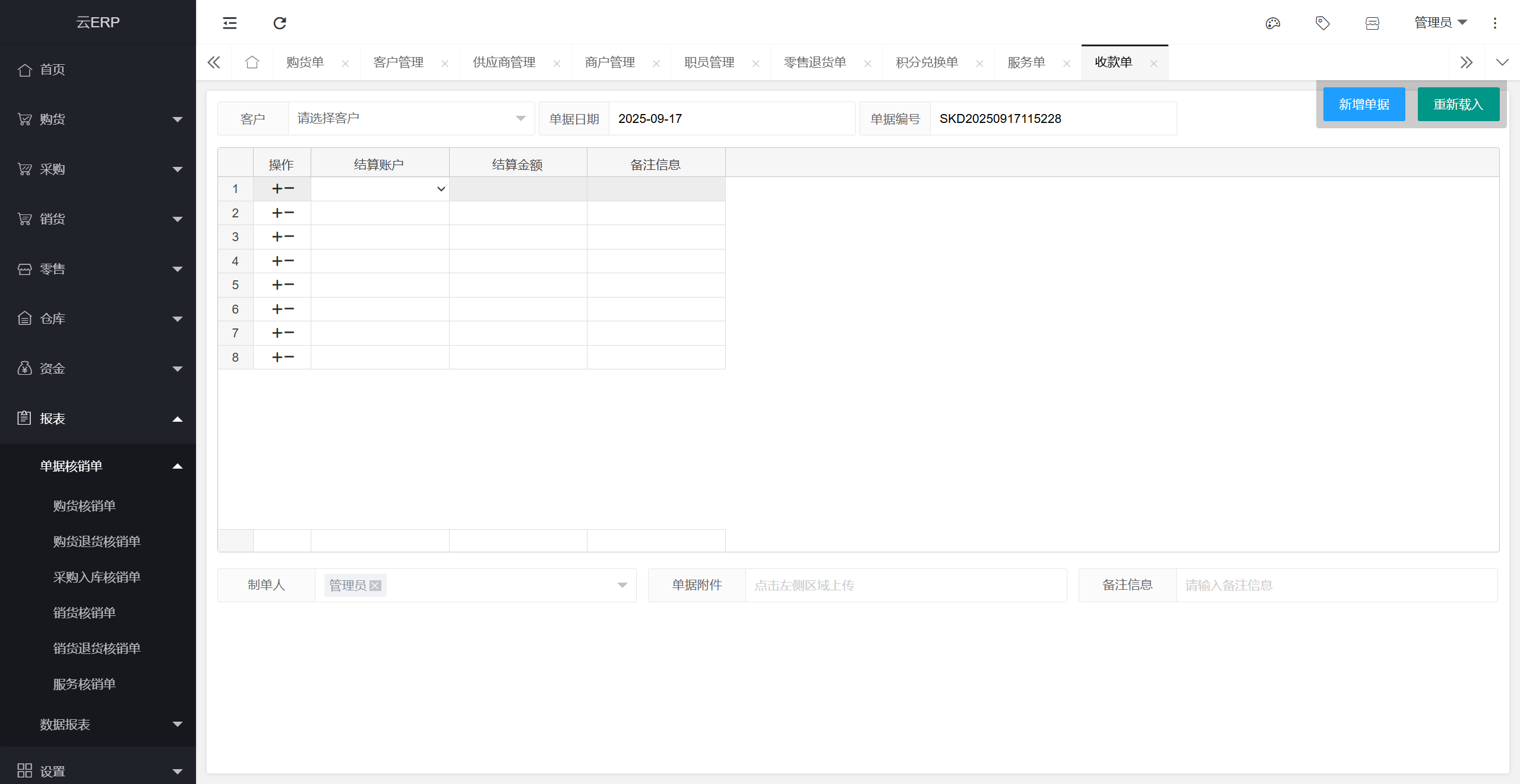The height and width of the screenshot is (784, 1520).
Task: Select the 仓库 warehouse icon in the sidebar
Action: pos(24,319)
